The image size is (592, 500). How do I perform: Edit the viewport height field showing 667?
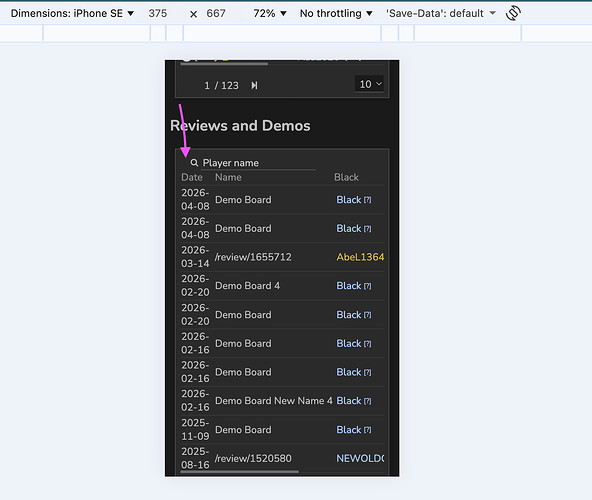coord(216,13)
